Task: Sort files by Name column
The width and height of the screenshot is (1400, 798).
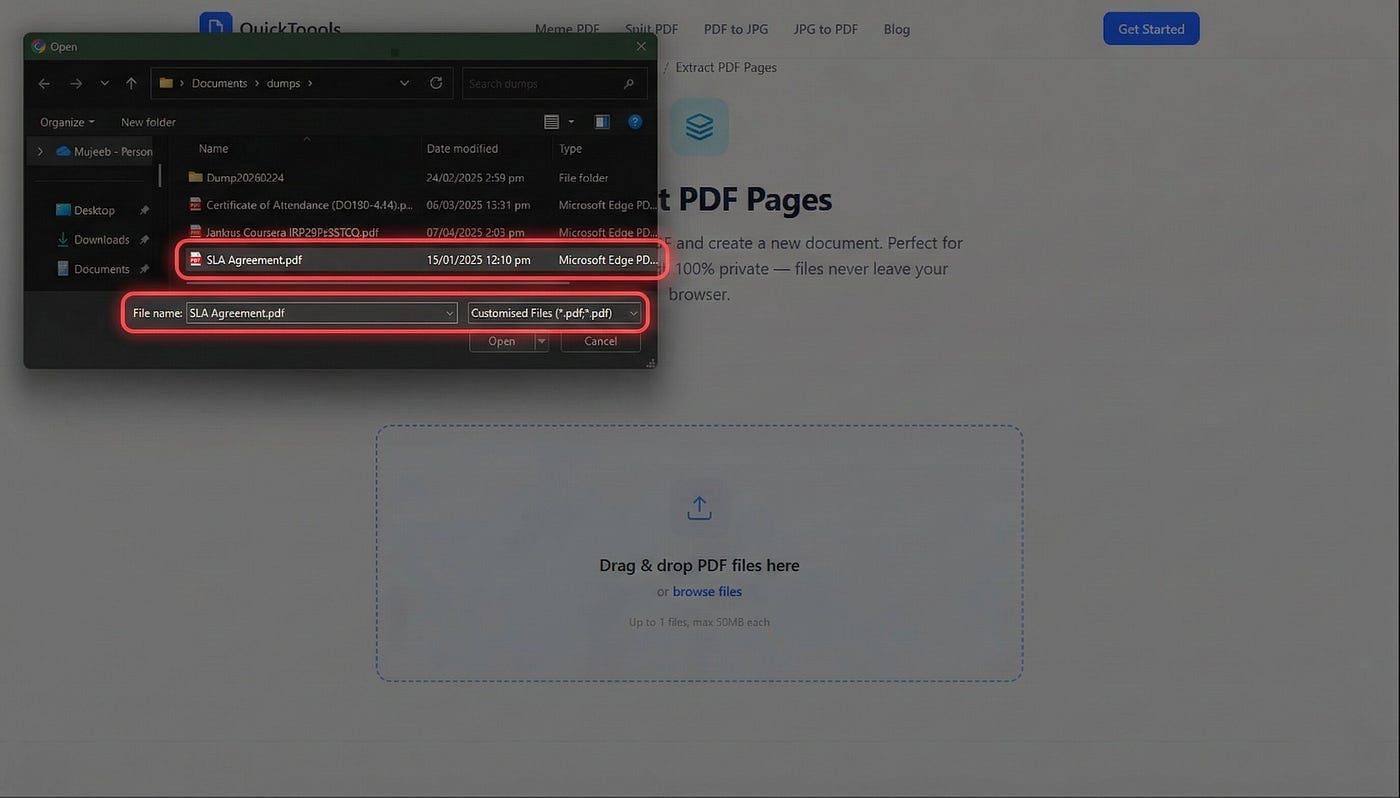Action: [x=213, y=149]
